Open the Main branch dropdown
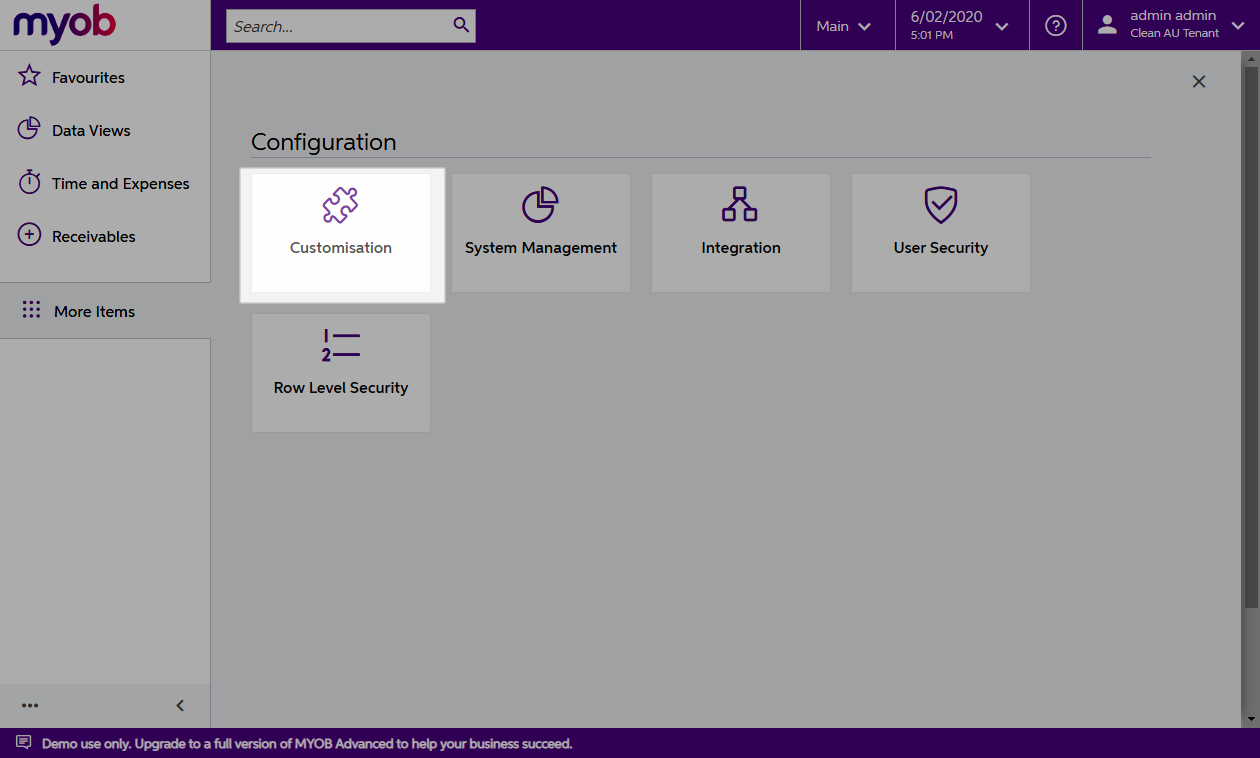 tap(846, 26)
